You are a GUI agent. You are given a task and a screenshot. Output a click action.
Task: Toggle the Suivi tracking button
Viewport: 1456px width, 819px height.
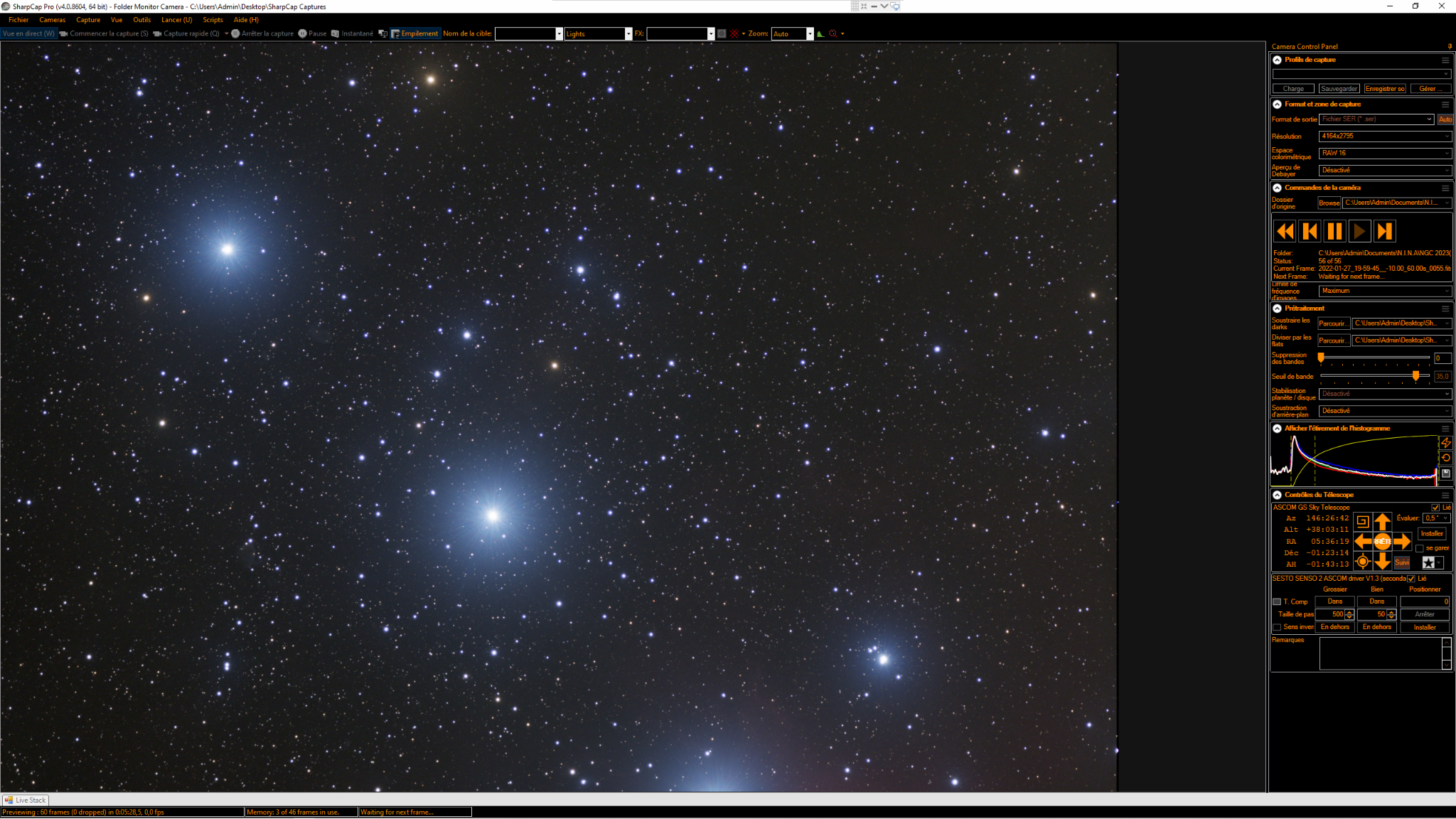[1402, 562]
